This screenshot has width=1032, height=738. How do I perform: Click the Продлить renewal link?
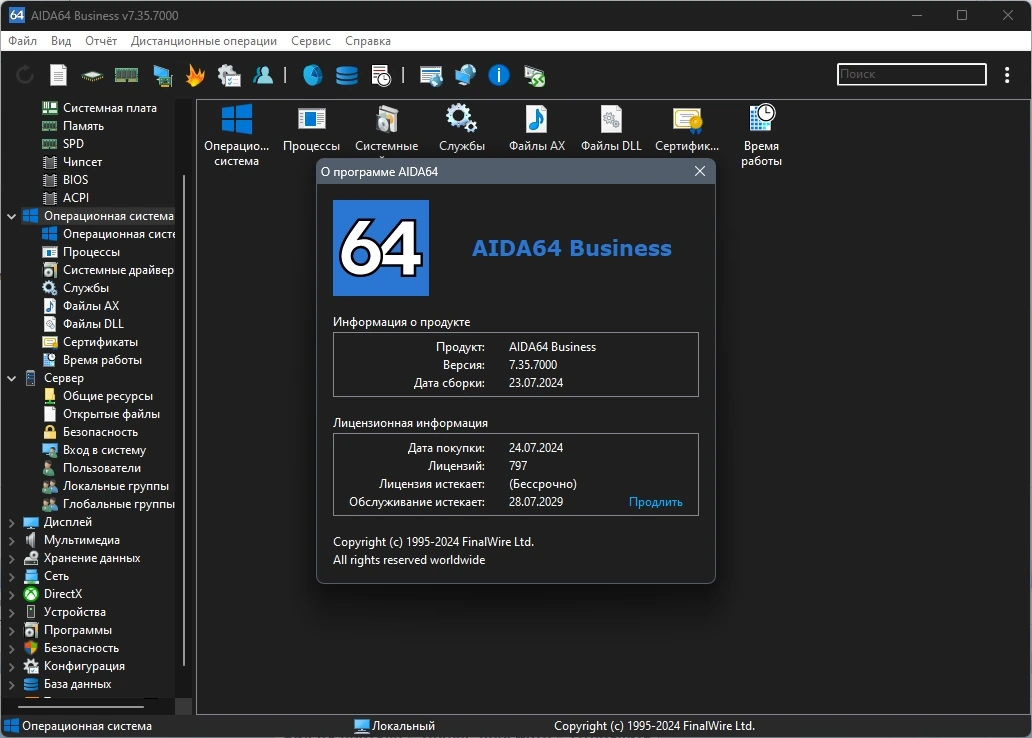656,502
